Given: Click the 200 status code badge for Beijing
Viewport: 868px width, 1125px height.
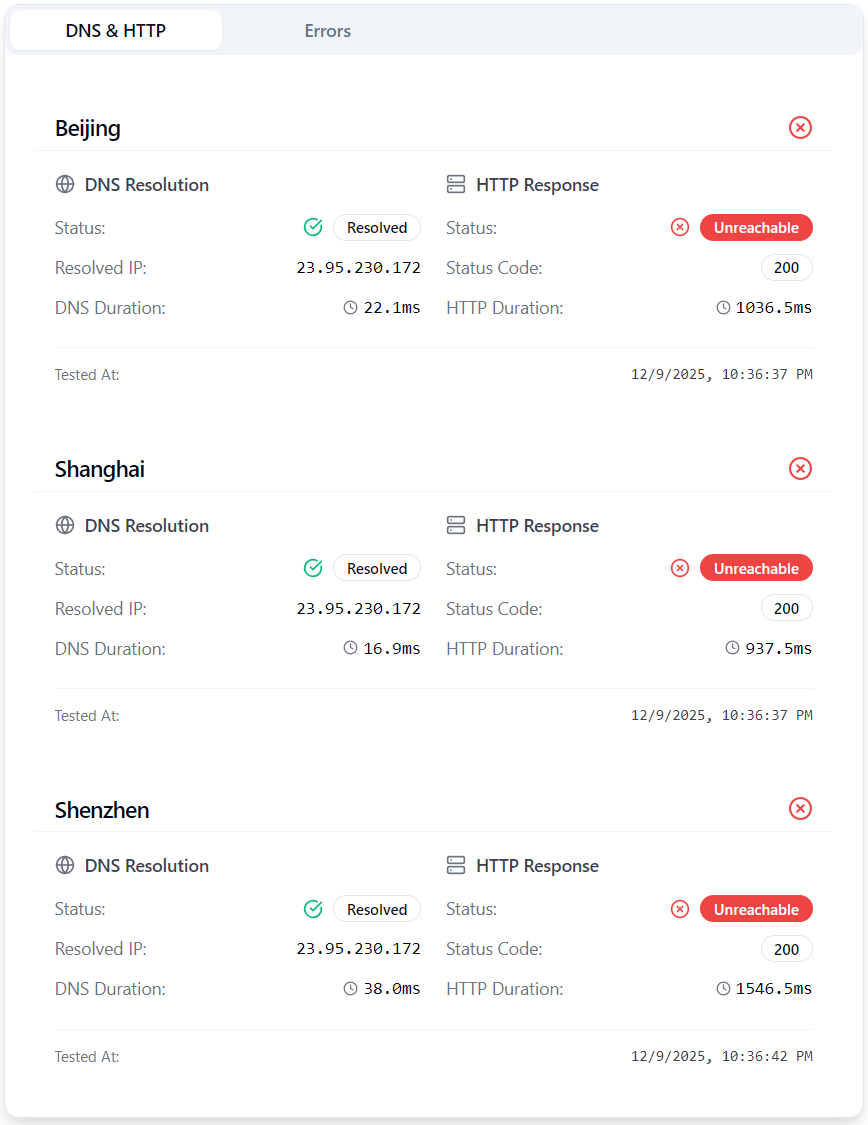Looking at the screenshot, I should (787, 268).
